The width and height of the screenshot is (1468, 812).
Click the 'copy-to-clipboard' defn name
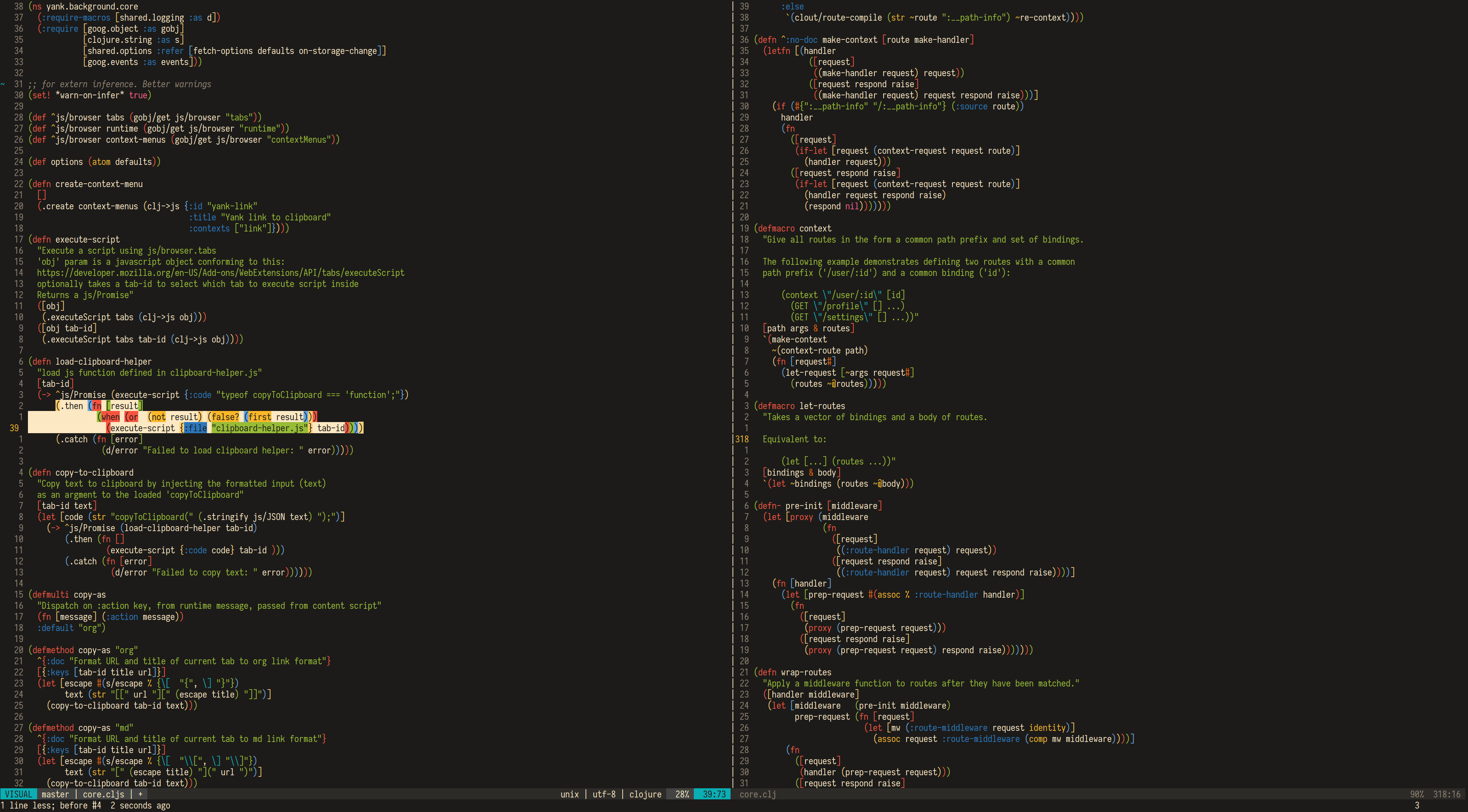coord(94,472)
